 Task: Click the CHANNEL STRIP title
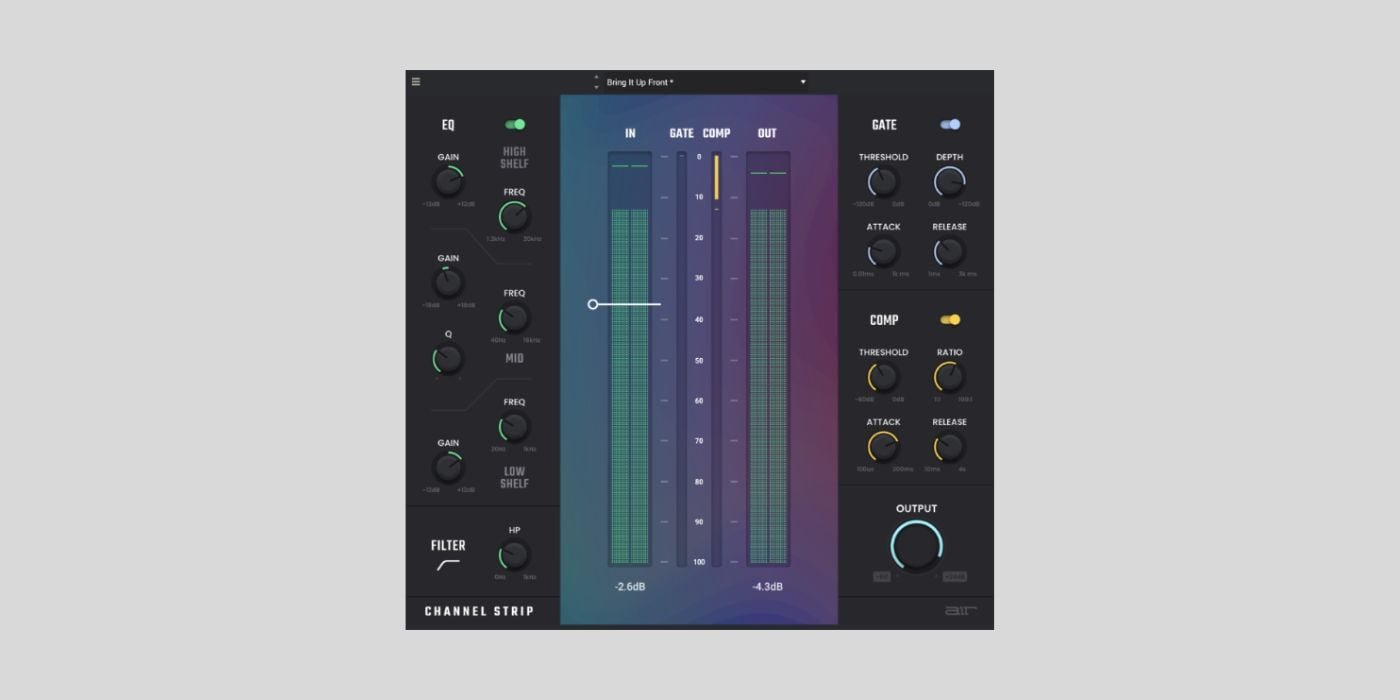pyautogui.click(x=479, y=611)
